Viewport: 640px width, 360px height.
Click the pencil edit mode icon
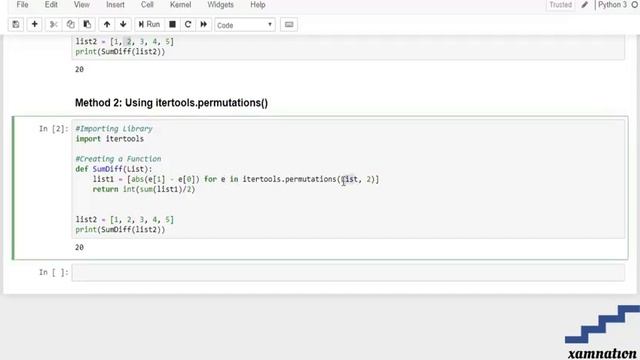[x=585, y=5]
